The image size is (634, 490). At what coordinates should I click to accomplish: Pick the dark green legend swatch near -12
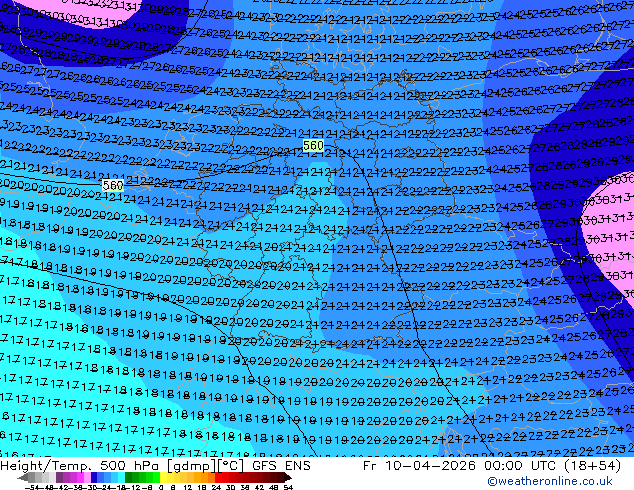128,477
